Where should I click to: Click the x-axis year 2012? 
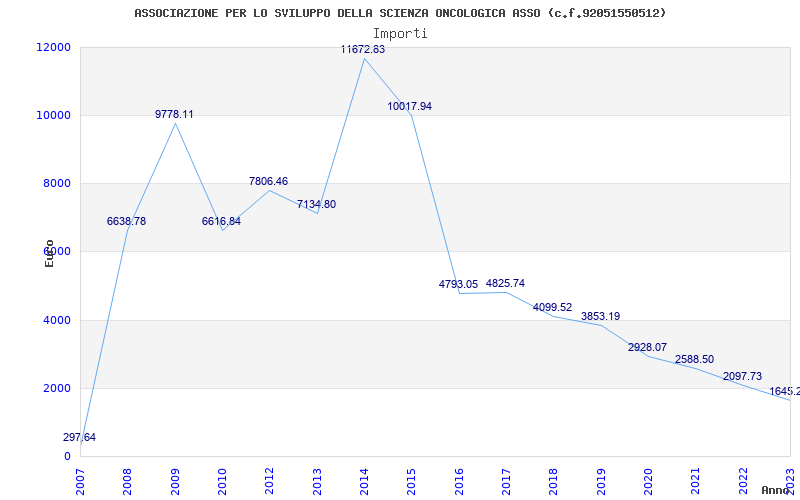tap(269, 481)
